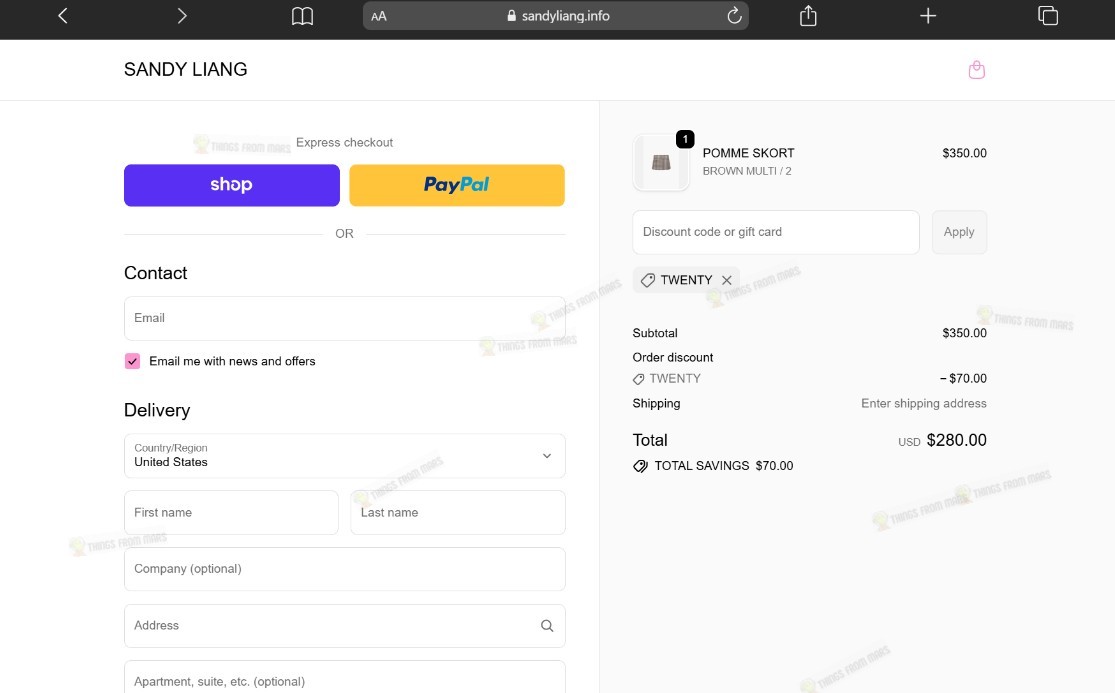The height and width of the screenshot is (693, 1115).
Task: Open the share sheet icon
Action: (x=808, y=16)
